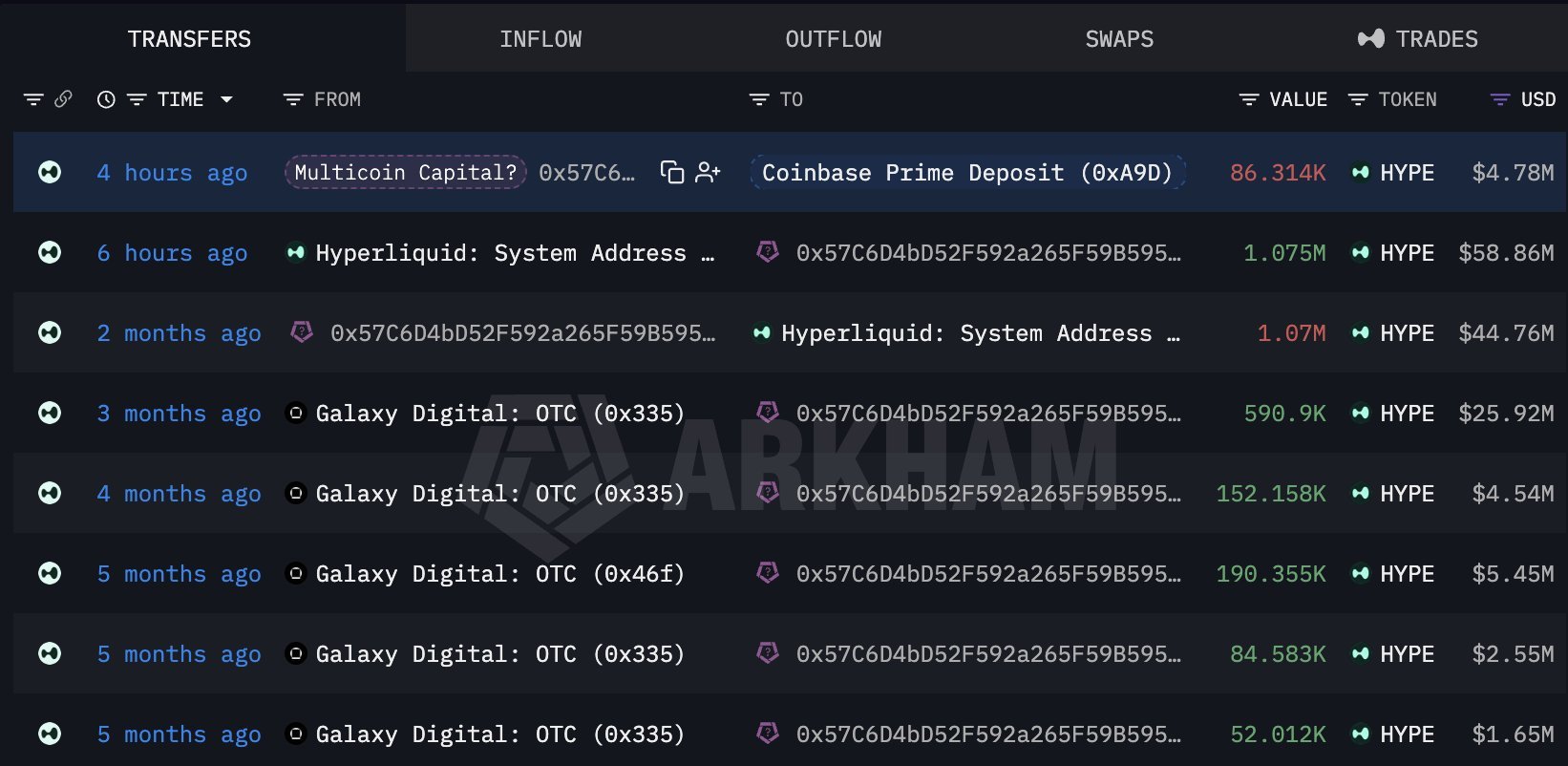Open recipient 0x57C6D4bD52F in 152.158K row
Viewport: 1568px width, 766px height.
(988, 494)
